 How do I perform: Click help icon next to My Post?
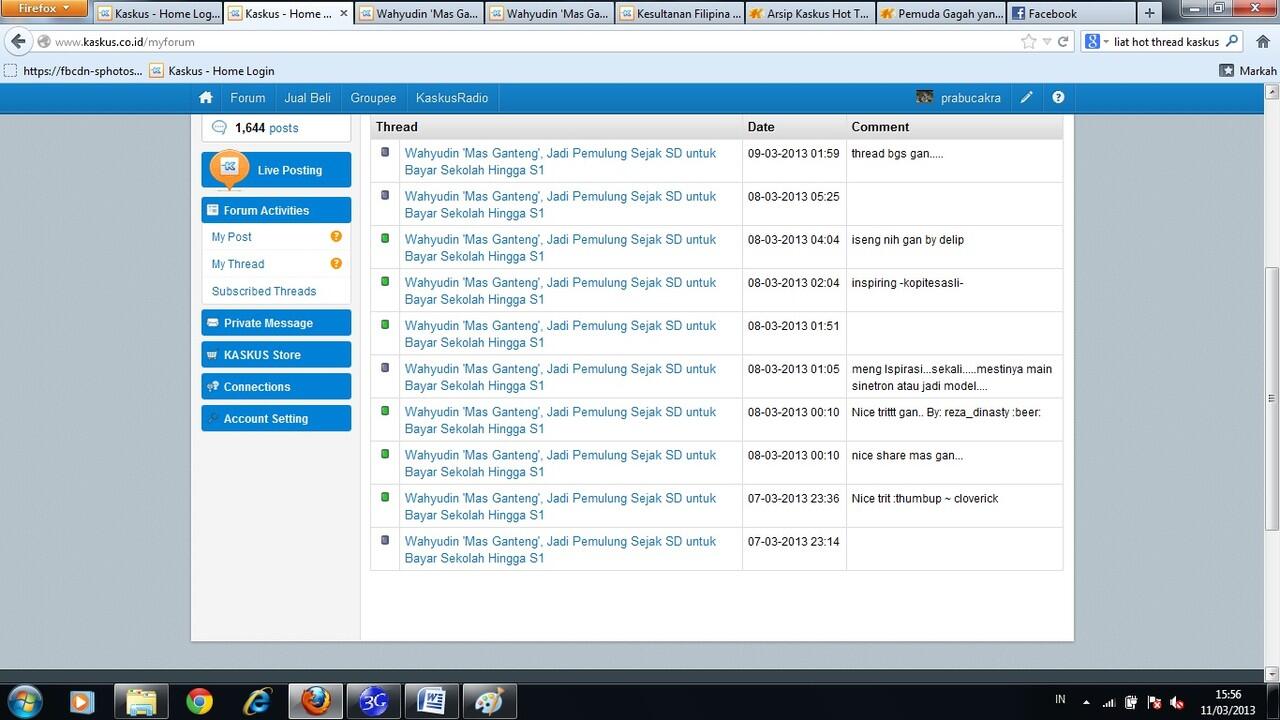coord(336,237)
